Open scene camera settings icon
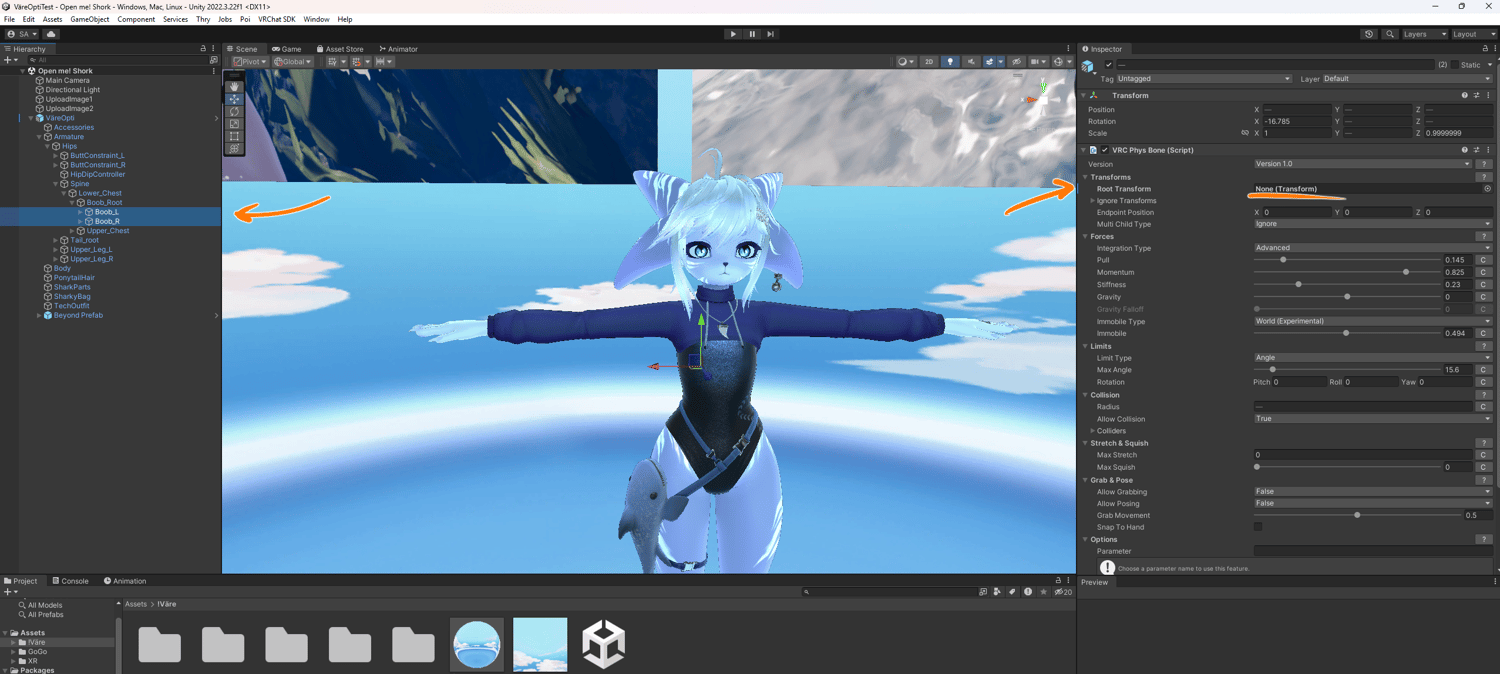This screenshot has width=1500, height=674. click(1037, 62)
